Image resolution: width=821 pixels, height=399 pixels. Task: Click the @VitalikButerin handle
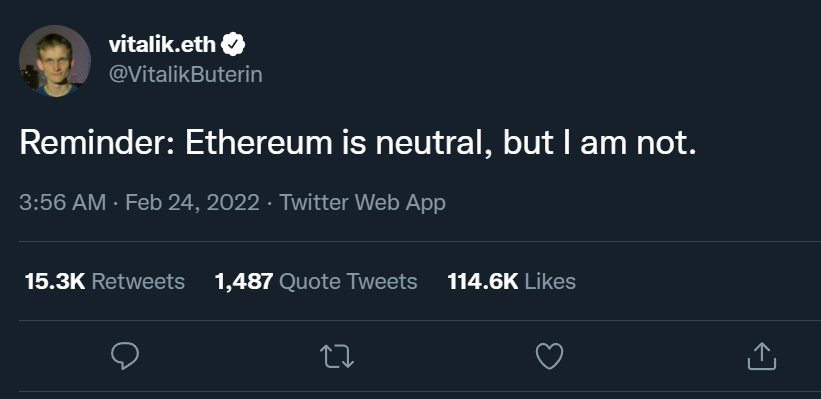tap(185, 74)
